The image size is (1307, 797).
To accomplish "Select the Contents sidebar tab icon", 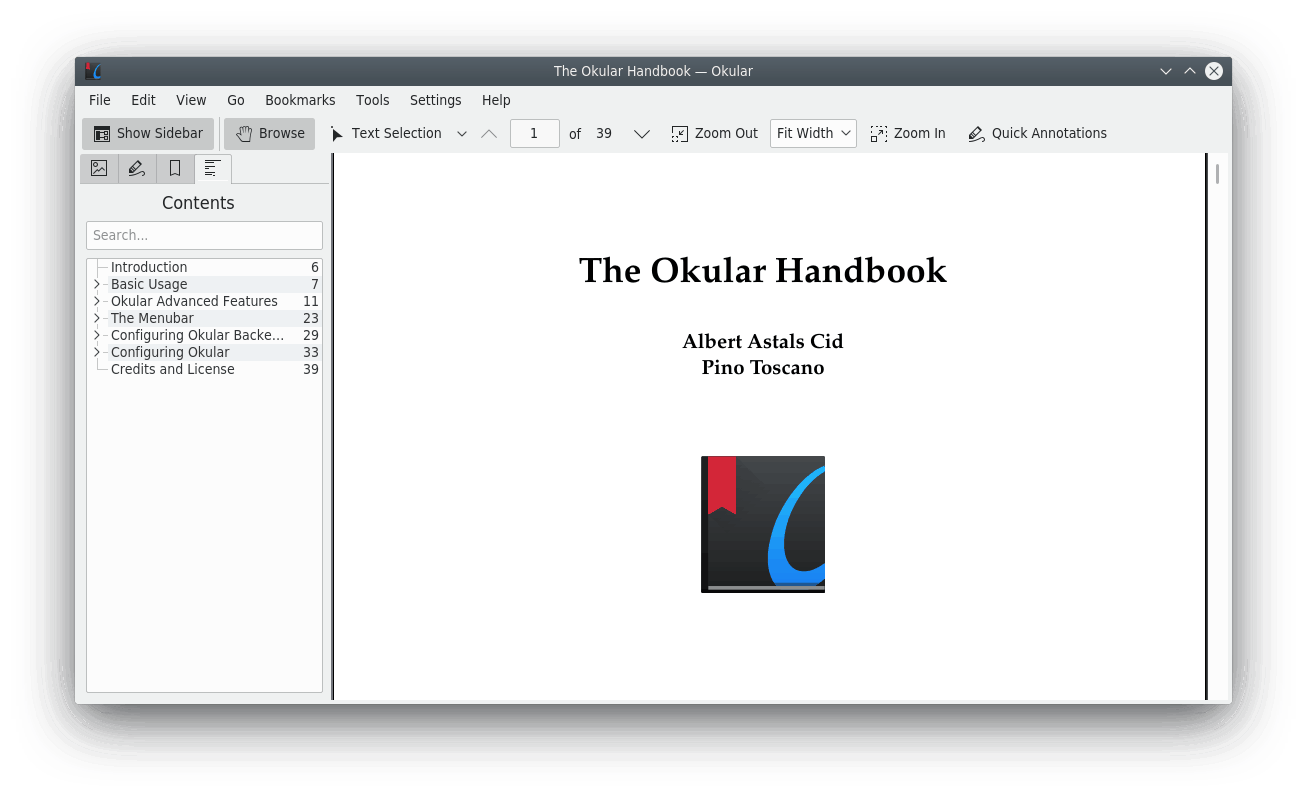I will (212, 169).
